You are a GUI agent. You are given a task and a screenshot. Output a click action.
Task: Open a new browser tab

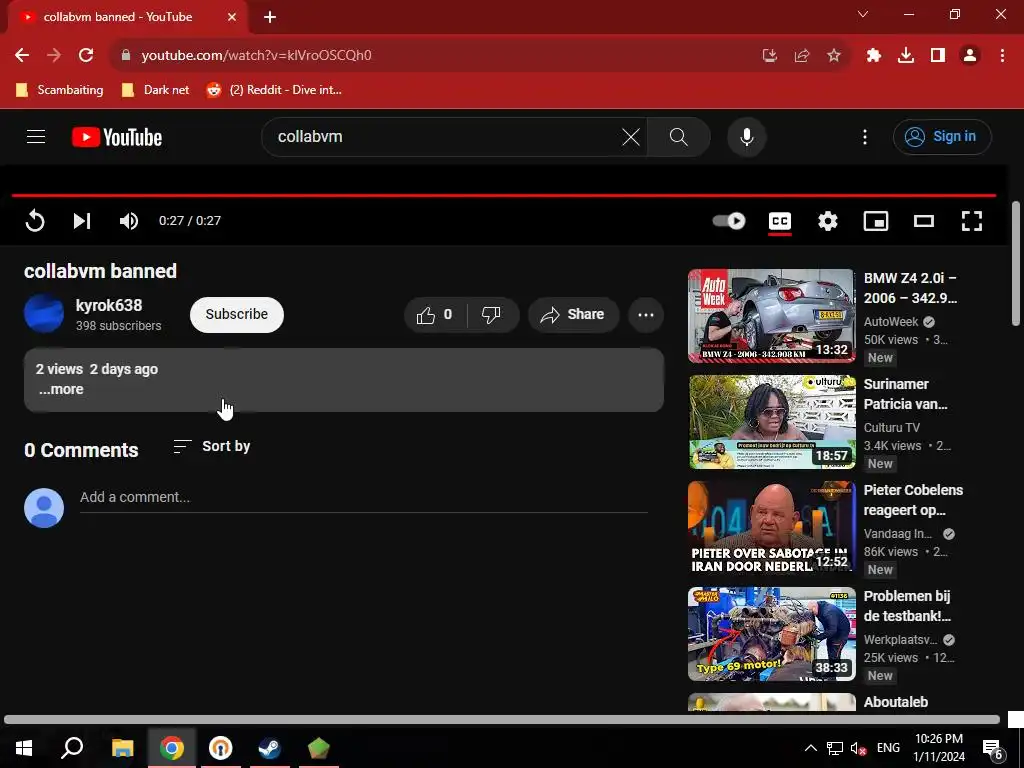(270, 17)
